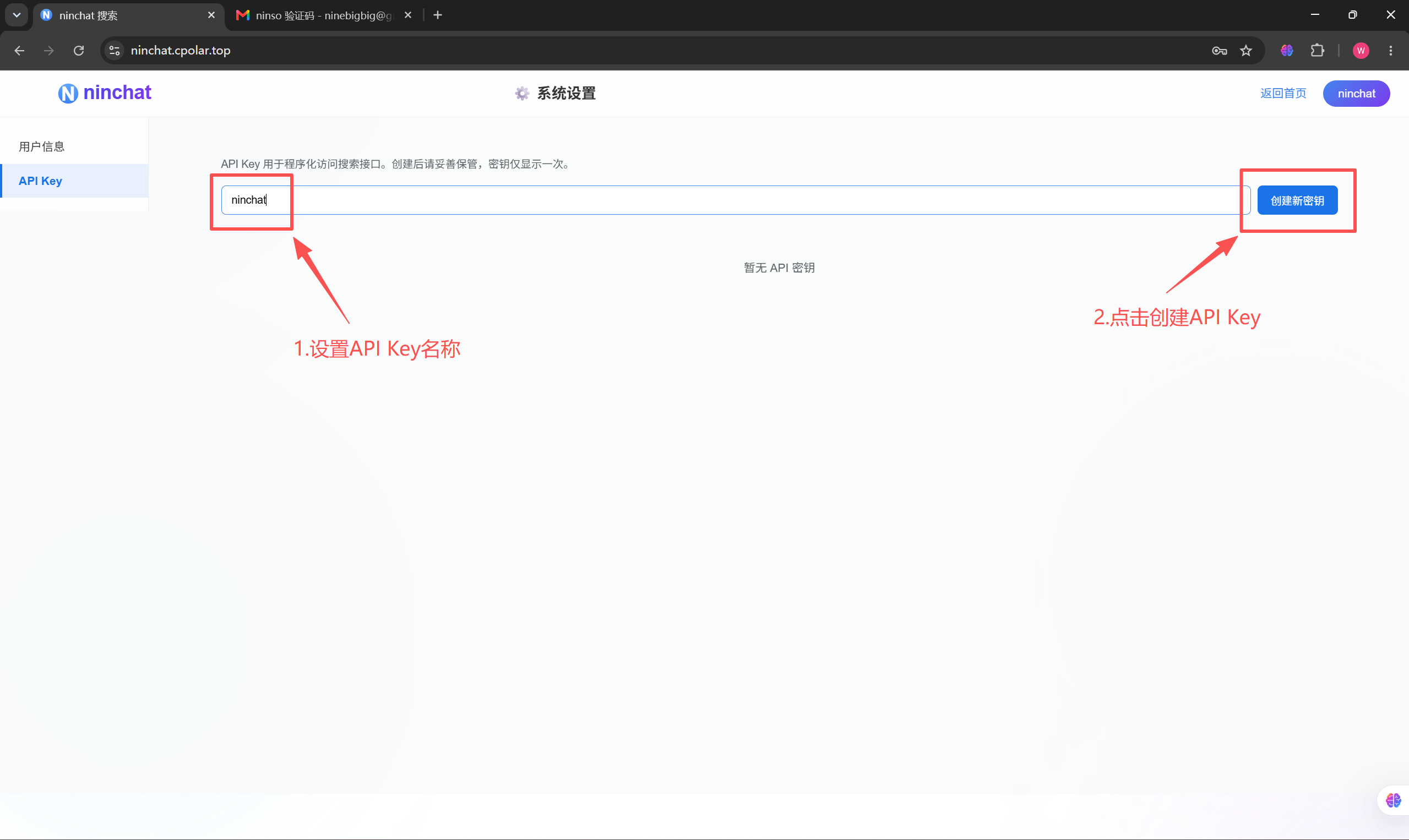Image resolution: width=1409 pixels, height=840 pixels.
Task: Select the API Key sidebar item
Action: 74,181
